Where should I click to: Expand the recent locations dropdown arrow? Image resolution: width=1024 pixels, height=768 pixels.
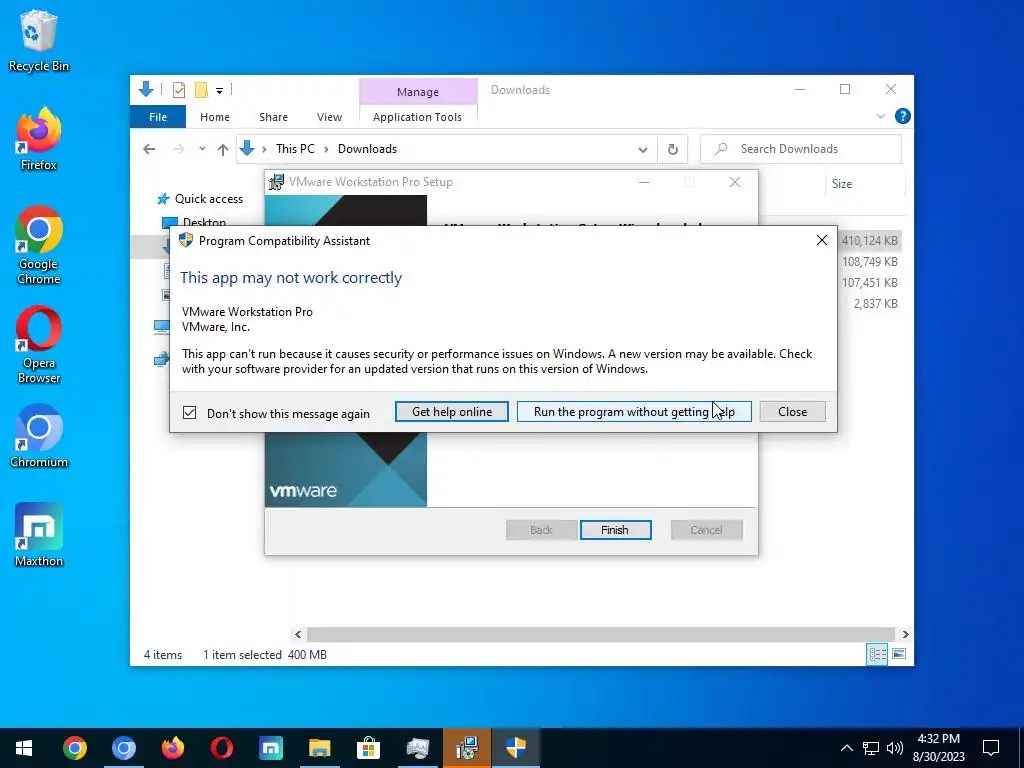pyautogui.click(x=202, y=149)
